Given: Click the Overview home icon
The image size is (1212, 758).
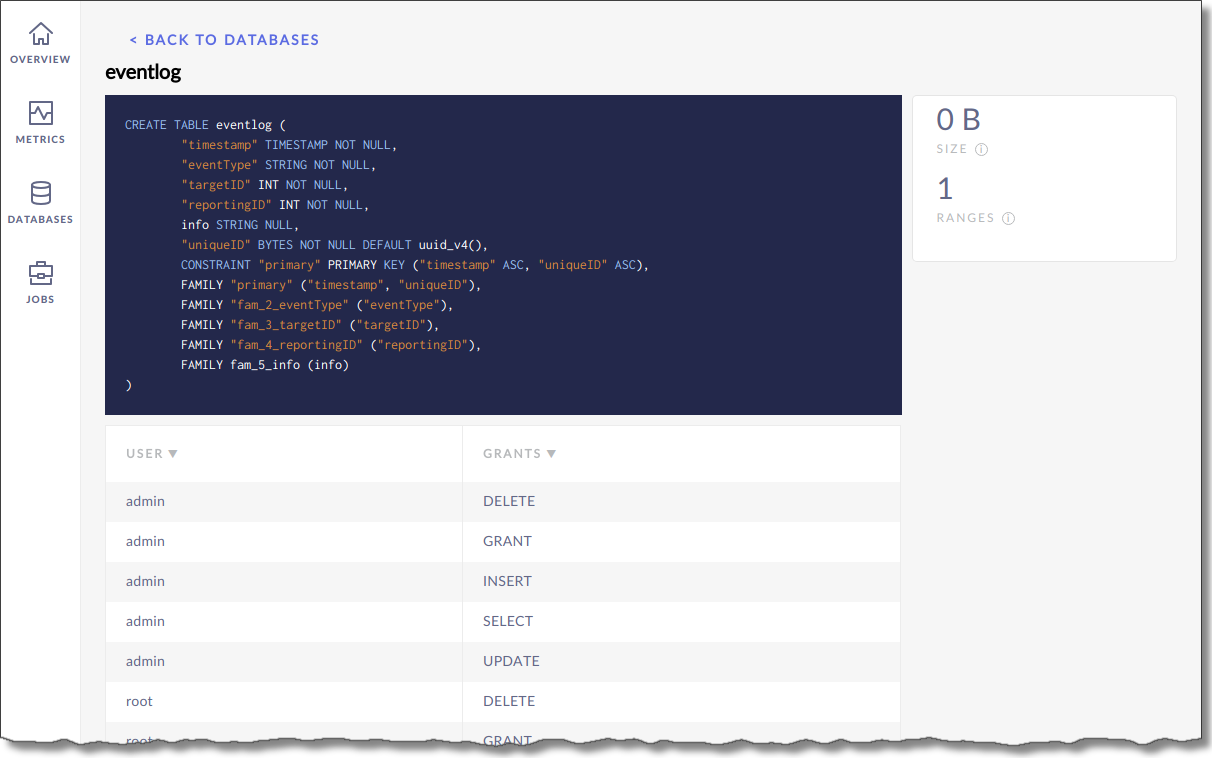Looking at the screenshot, I should (40, 34).
